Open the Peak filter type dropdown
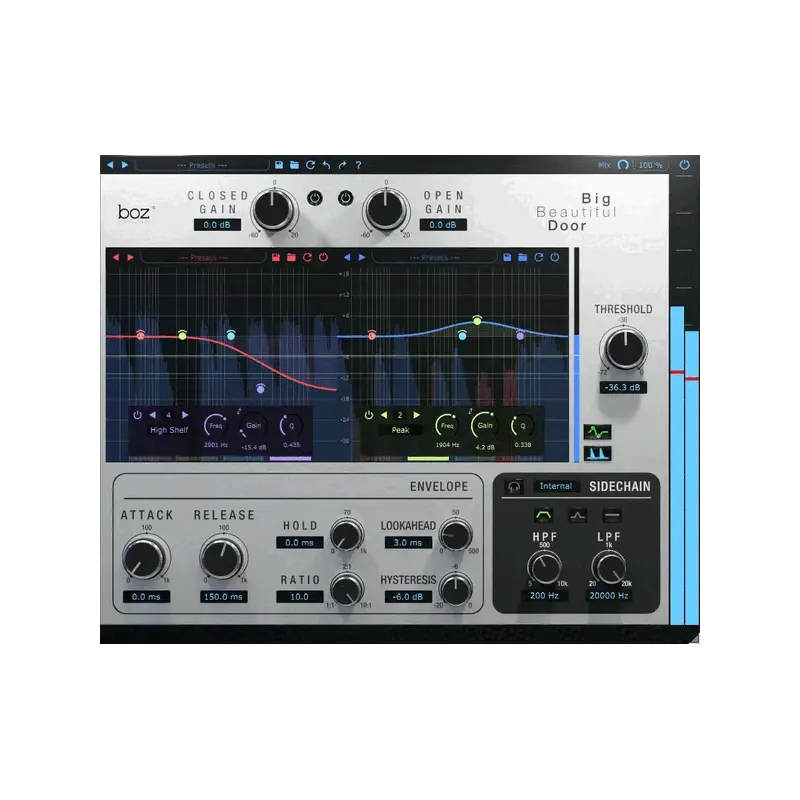Screen dimensions: 800x800 [401, 430]
